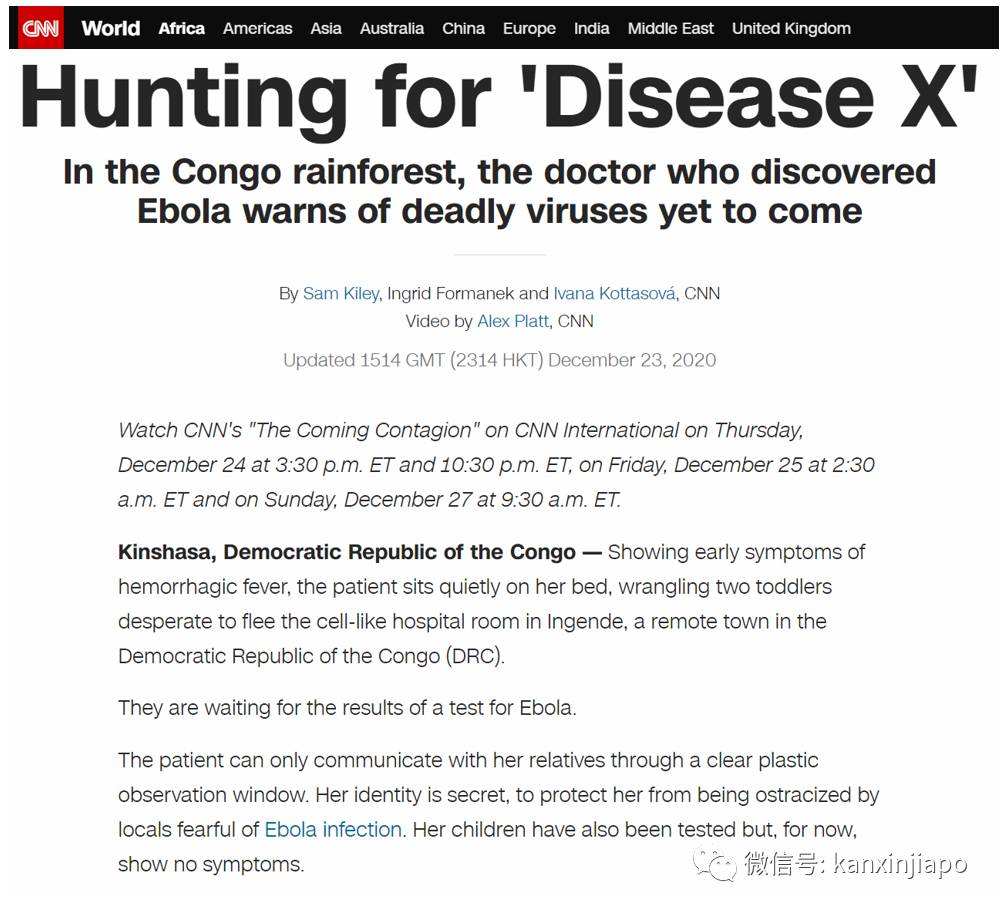The height and width of the screenshot is (911, 1000).
Task: Click the CNN logo icon
Action: tap(41, 28)
